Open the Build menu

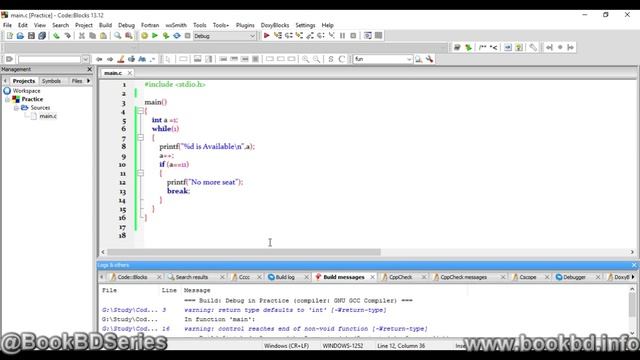point(105,25)
